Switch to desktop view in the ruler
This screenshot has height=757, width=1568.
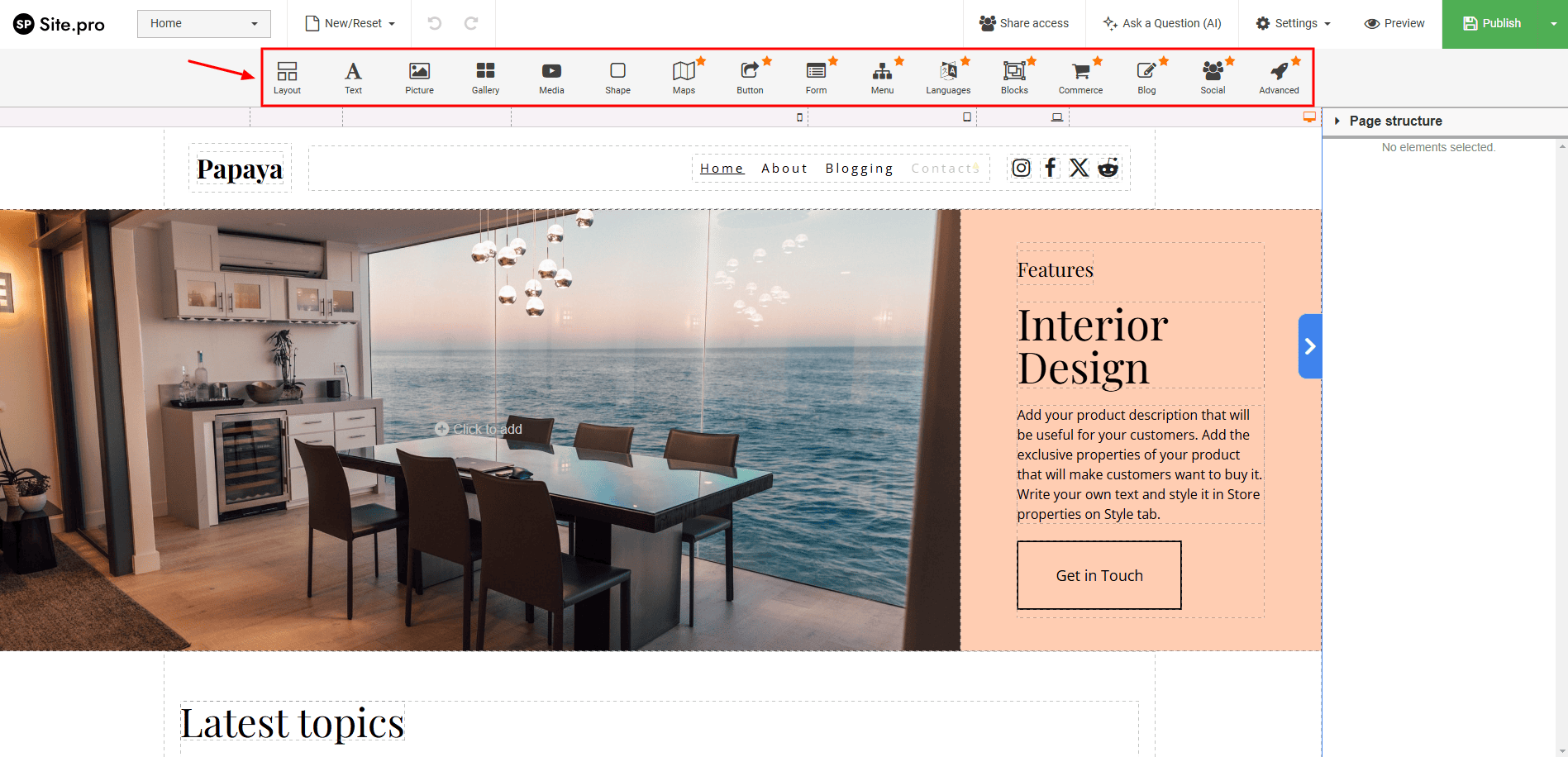tap(1309, 117)
